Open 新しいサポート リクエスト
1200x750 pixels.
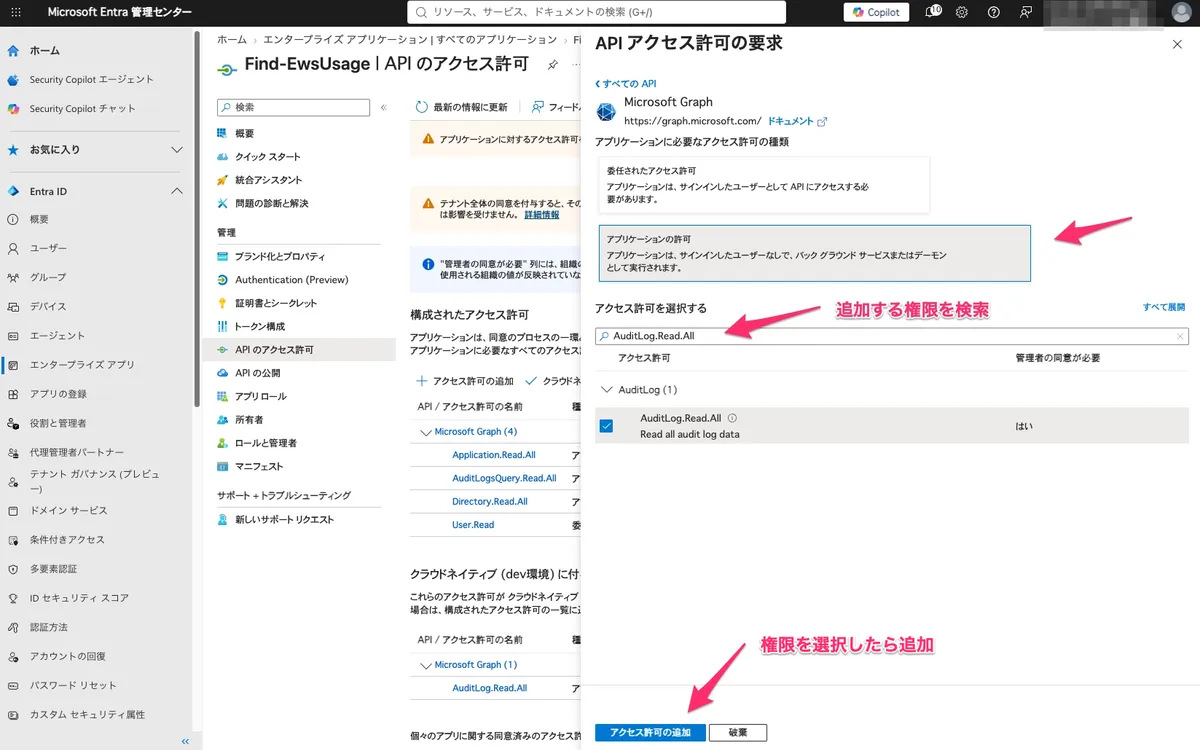click(x=284, y=519)
